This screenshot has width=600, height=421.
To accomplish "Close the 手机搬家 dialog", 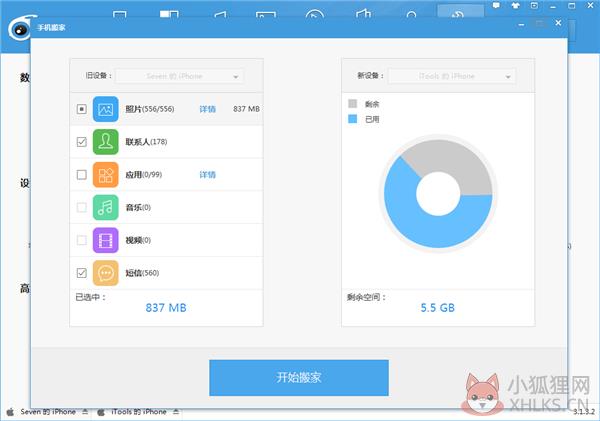I will coord(558,23).
